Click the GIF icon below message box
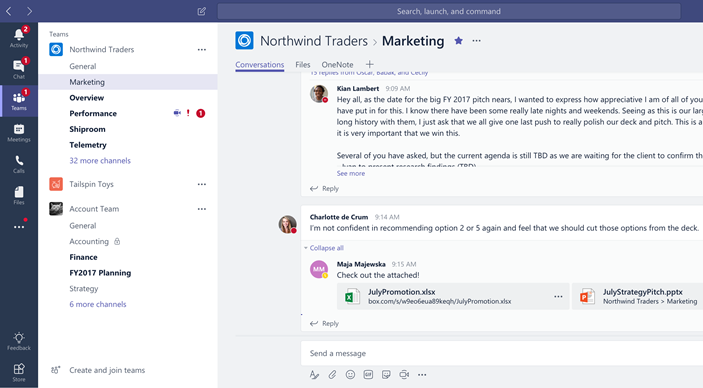703x388 pixels. [368, 375]
